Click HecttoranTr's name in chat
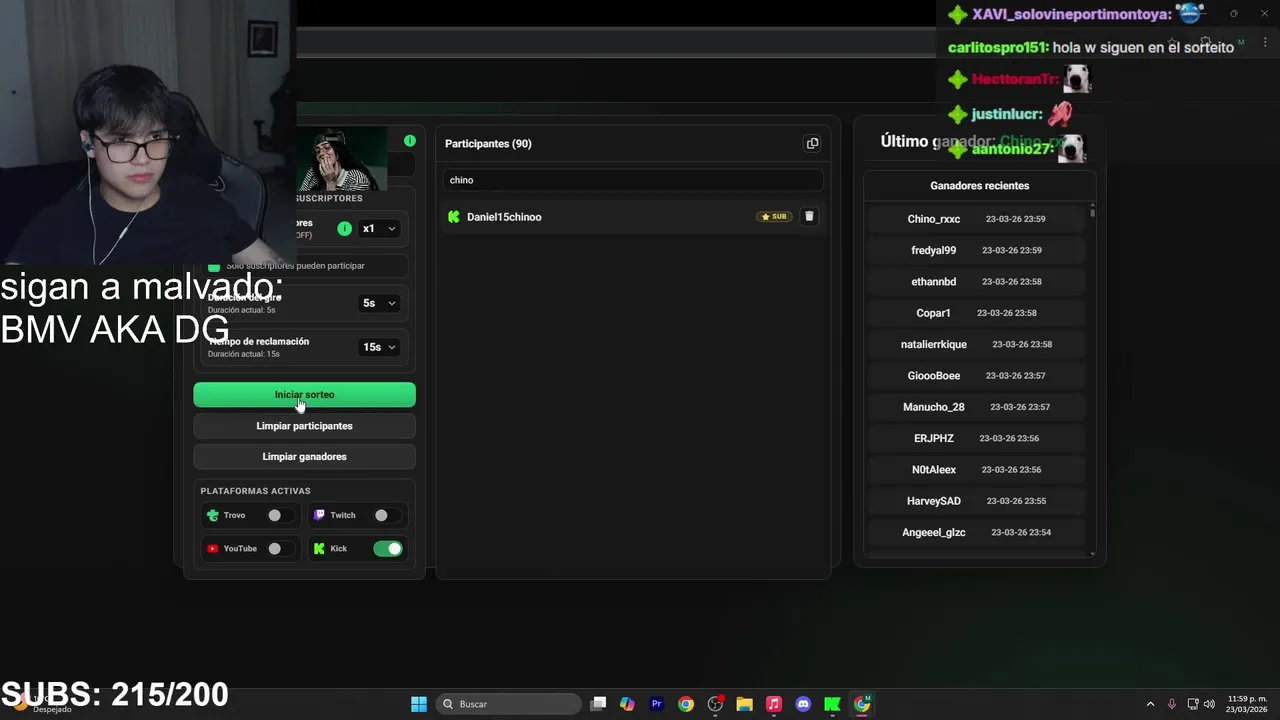The image size is (1280, 720). [1015, 79]
